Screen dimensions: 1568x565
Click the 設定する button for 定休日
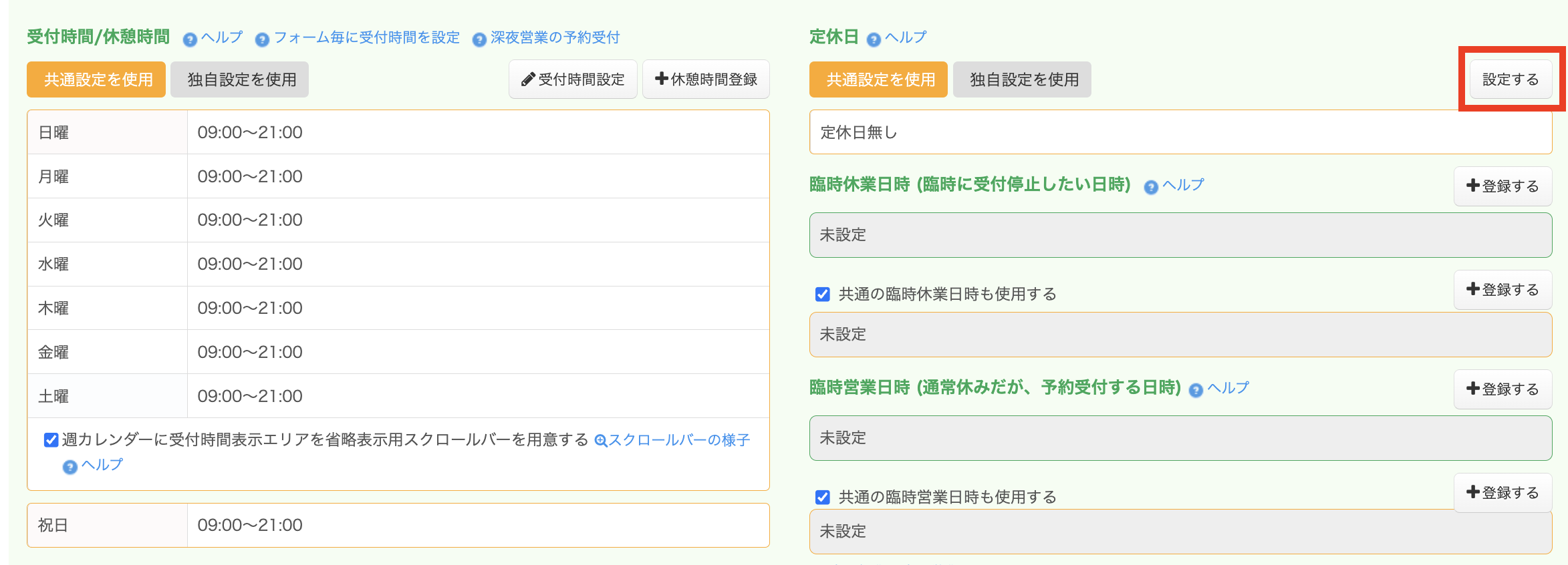(1510, 79)
